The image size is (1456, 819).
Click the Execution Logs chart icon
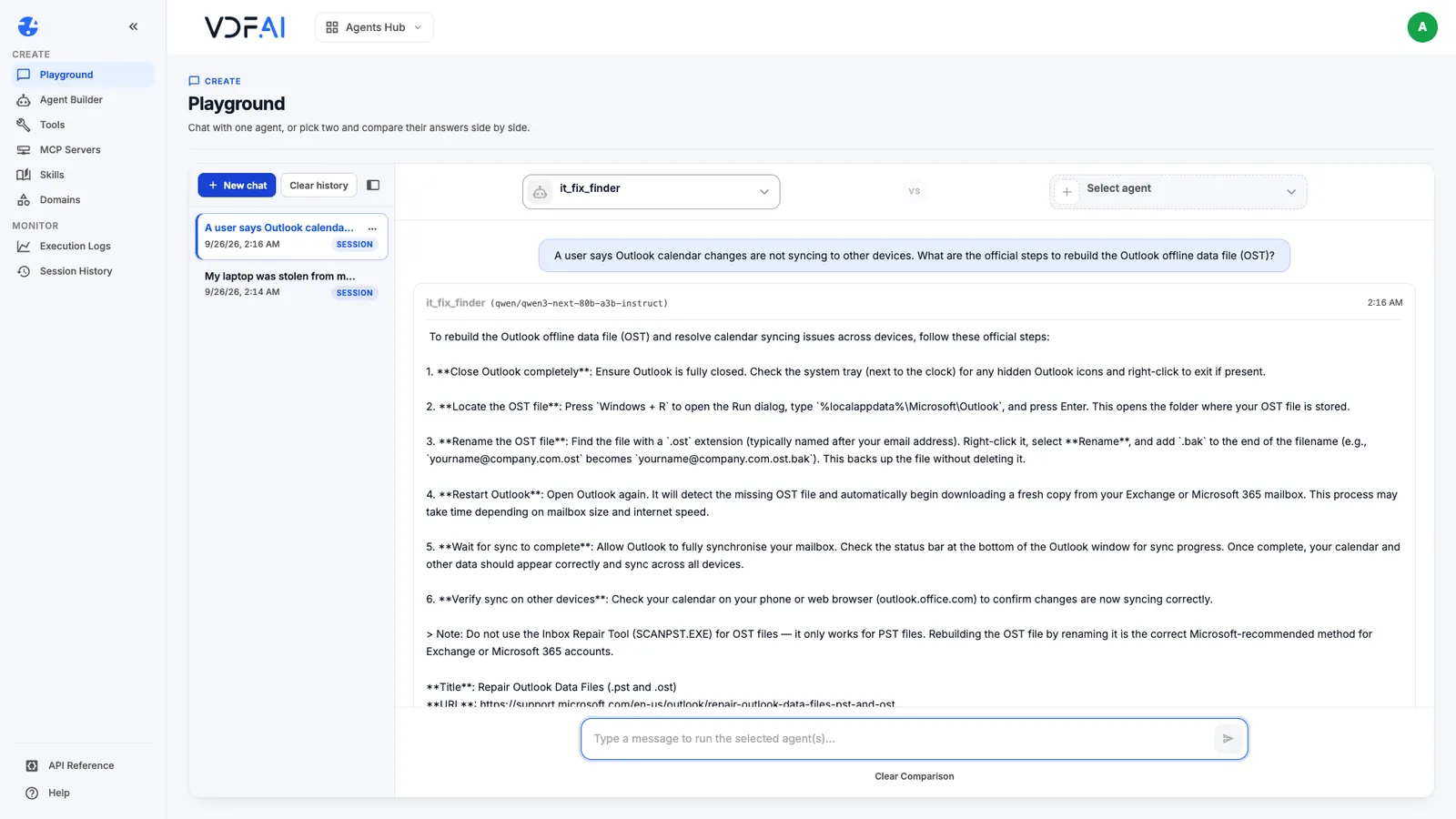24,247
